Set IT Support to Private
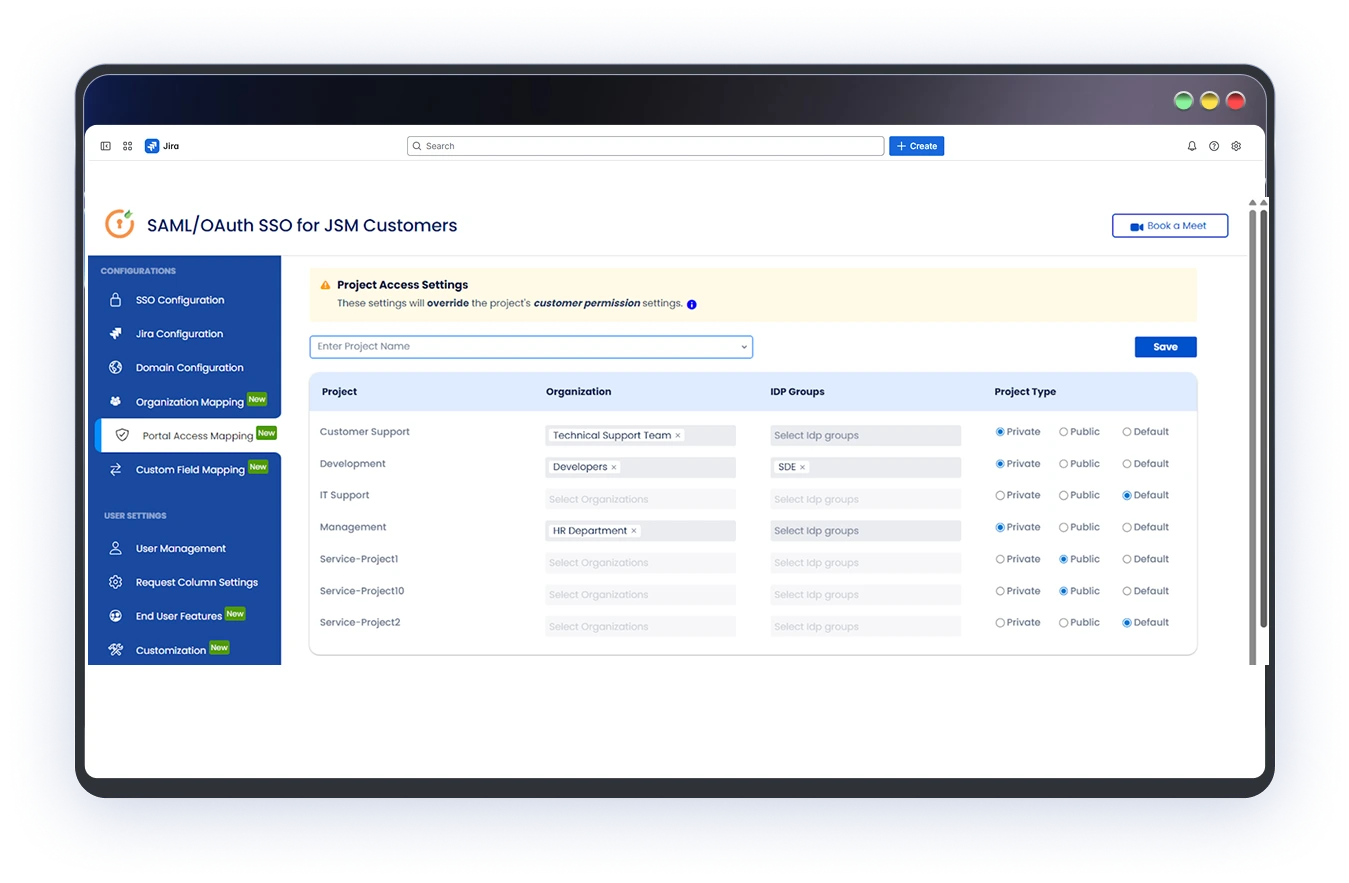 coord(1000,495)
